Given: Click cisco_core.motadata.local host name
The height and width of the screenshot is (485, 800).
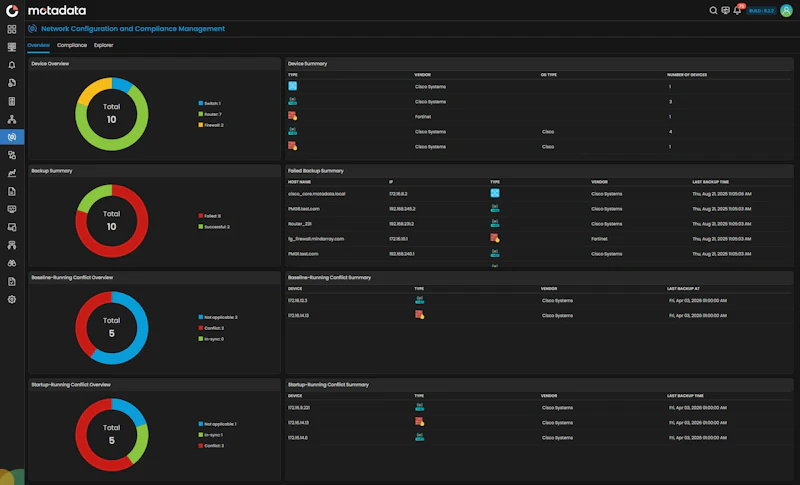Looking at the screenshot, I should click(316, 194).
